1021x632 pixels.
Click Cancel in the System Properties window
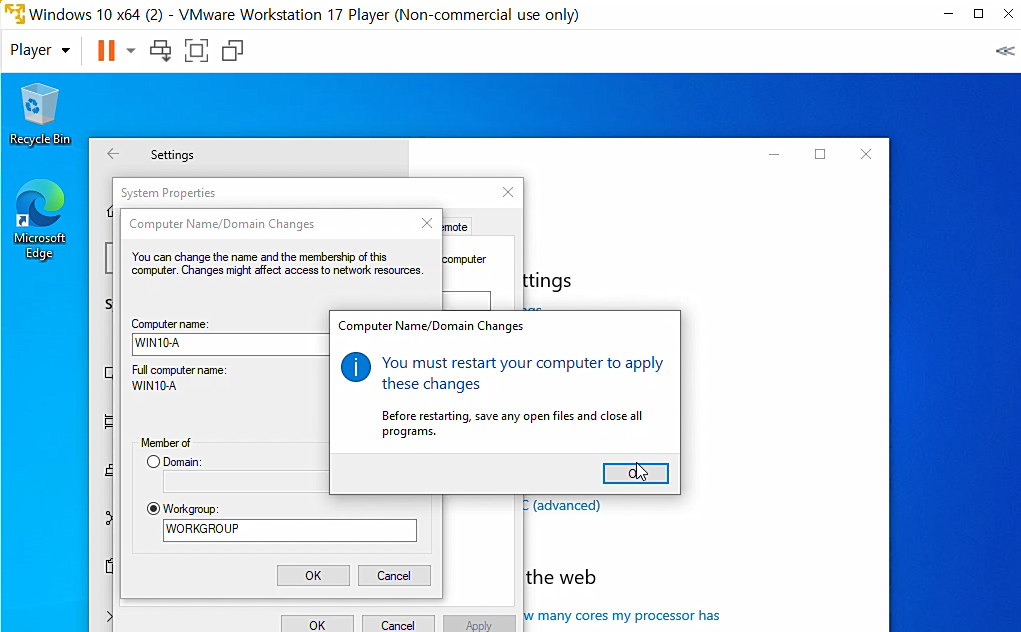pos(398,624)
